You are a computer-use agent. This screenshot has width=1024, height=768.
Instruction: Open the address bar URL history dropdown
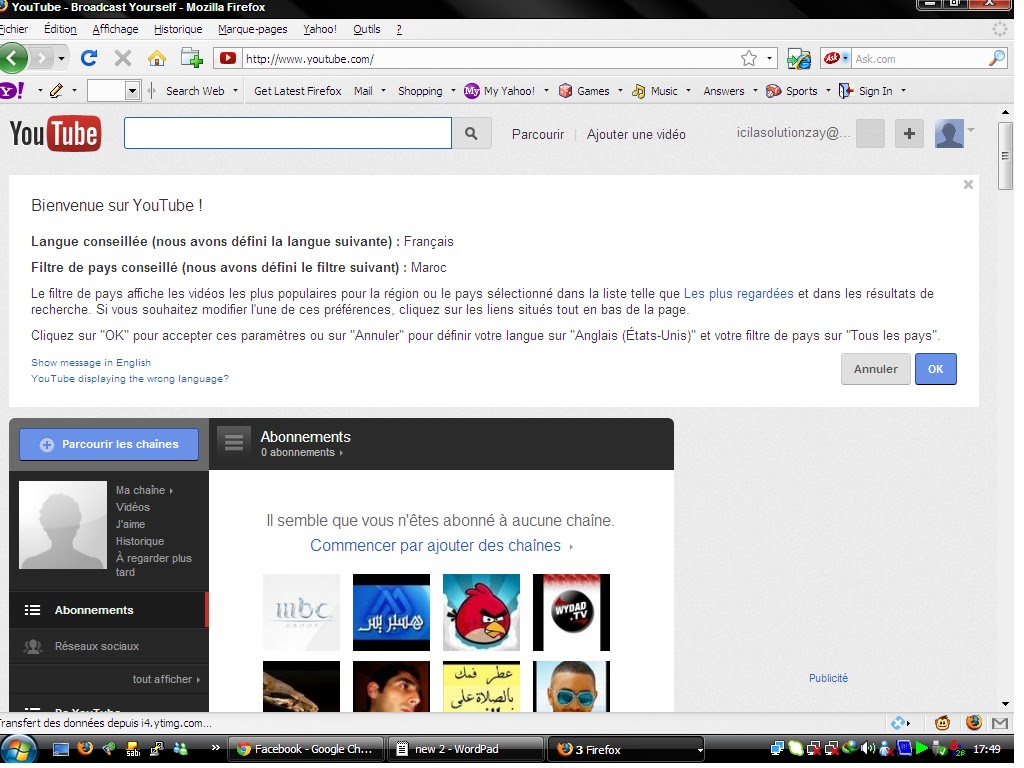[x=769, y=59]
